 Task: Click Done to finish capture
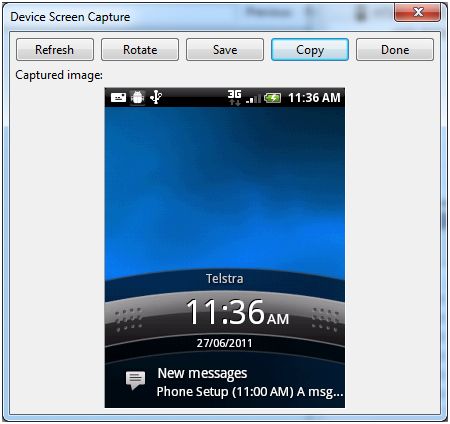click(x=395, y=50)
